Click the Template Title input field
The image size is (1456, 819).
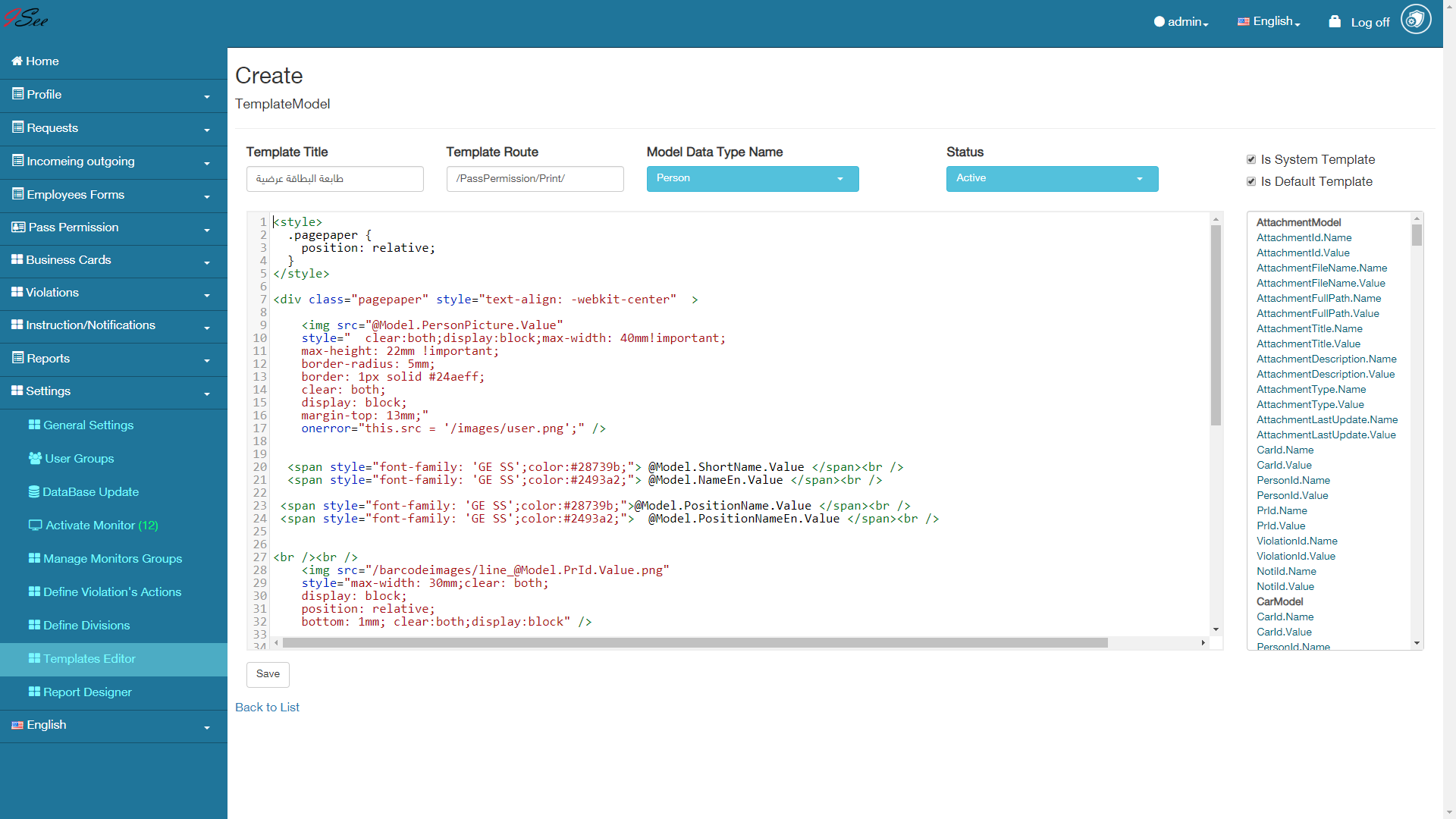pos(334,179)
